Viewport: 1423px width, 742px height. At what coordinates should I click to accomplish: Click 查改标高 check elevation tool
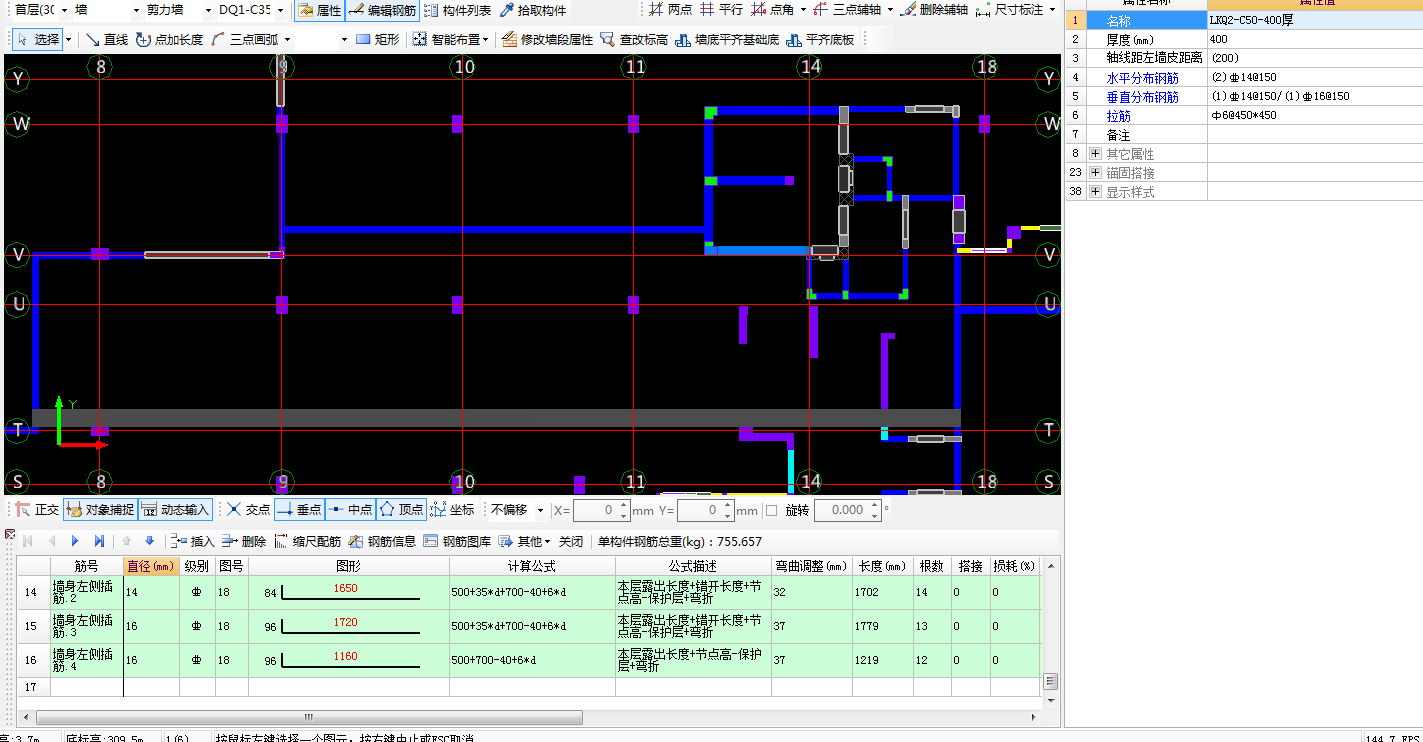[634, 39]
